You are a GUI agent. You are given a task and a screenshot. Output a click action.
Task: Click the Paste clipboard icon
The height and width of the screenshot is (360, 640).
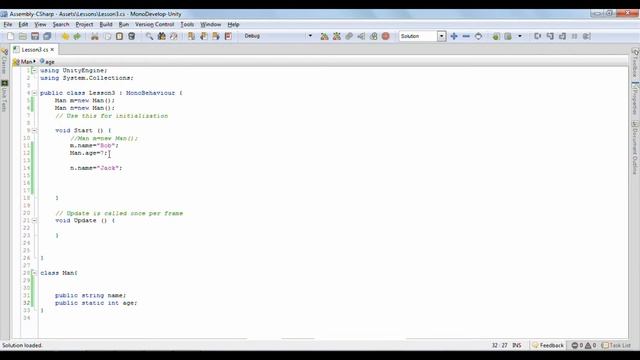coord(119,36)
